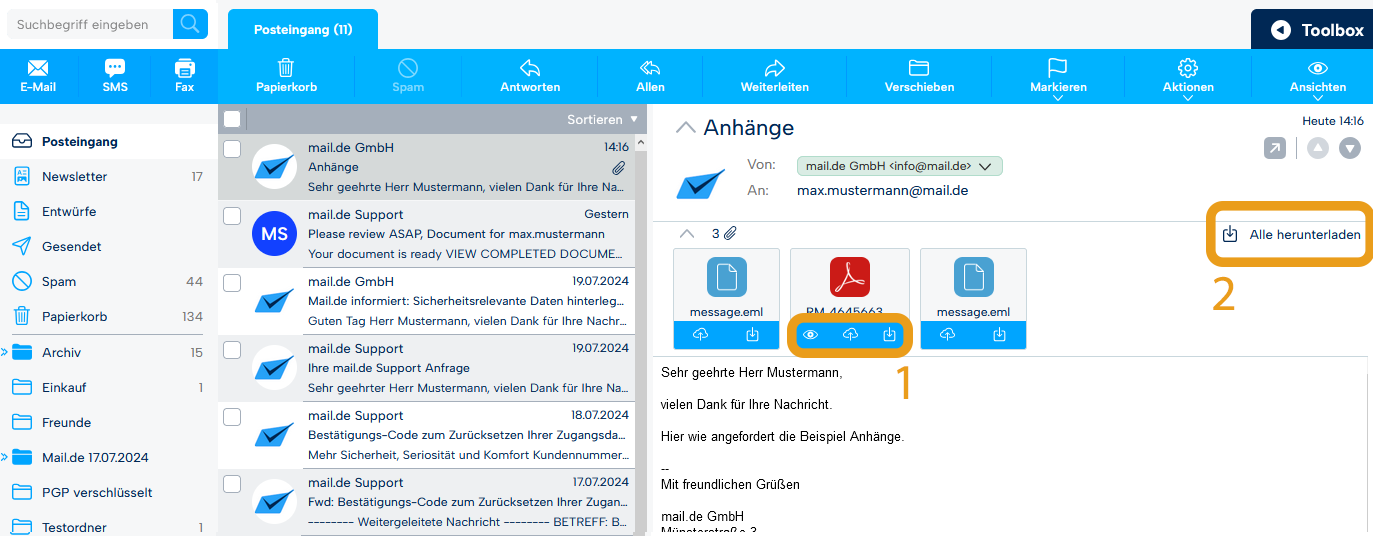The width and height of the screenshot is (1373, 536).
Task: Click the search magnifier button
Action: pyautogui.click(x=190, y=24)
